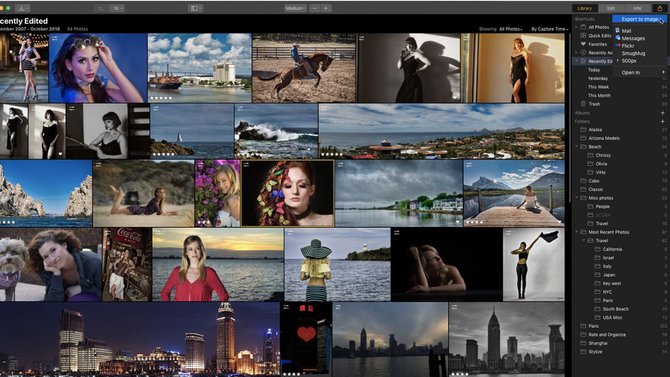This screenshot has height=377, width=670.
Task: Open the thumbnail size Medium dropdown
Action: pos(295,8)
